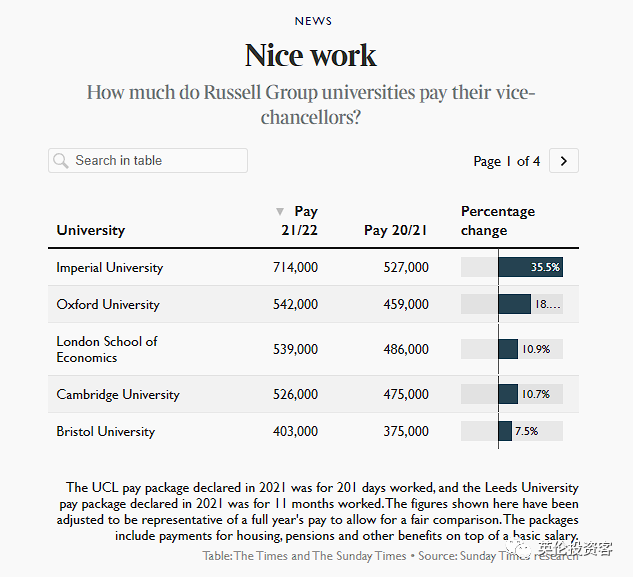This screenshot has height=577, width=633.
Task: Click Bristol's 7.5% percentage bar
Action: pyautogui.click(x=505, y=431)
